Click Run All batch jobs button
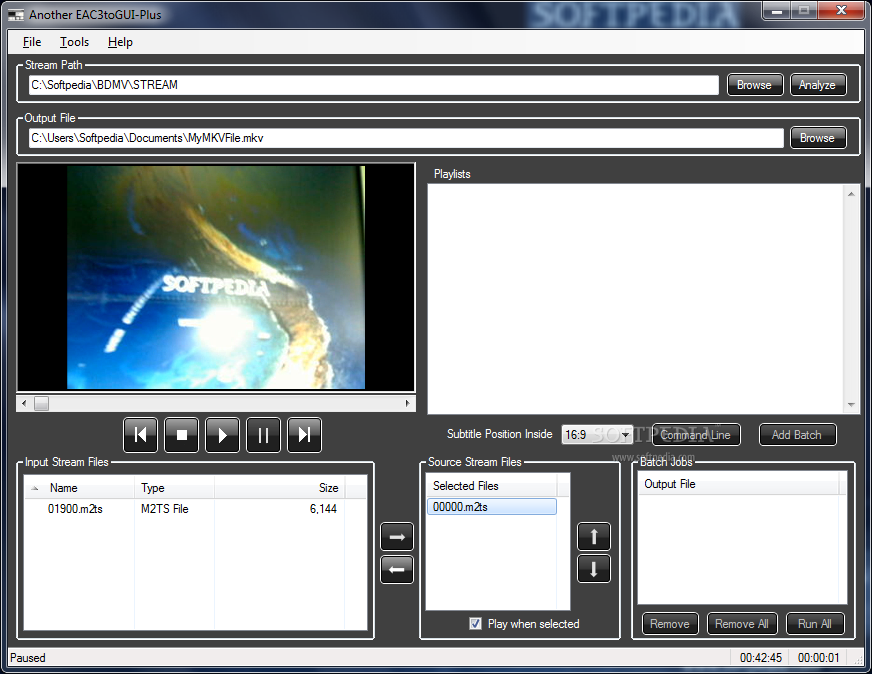 [x=815, y=624]
